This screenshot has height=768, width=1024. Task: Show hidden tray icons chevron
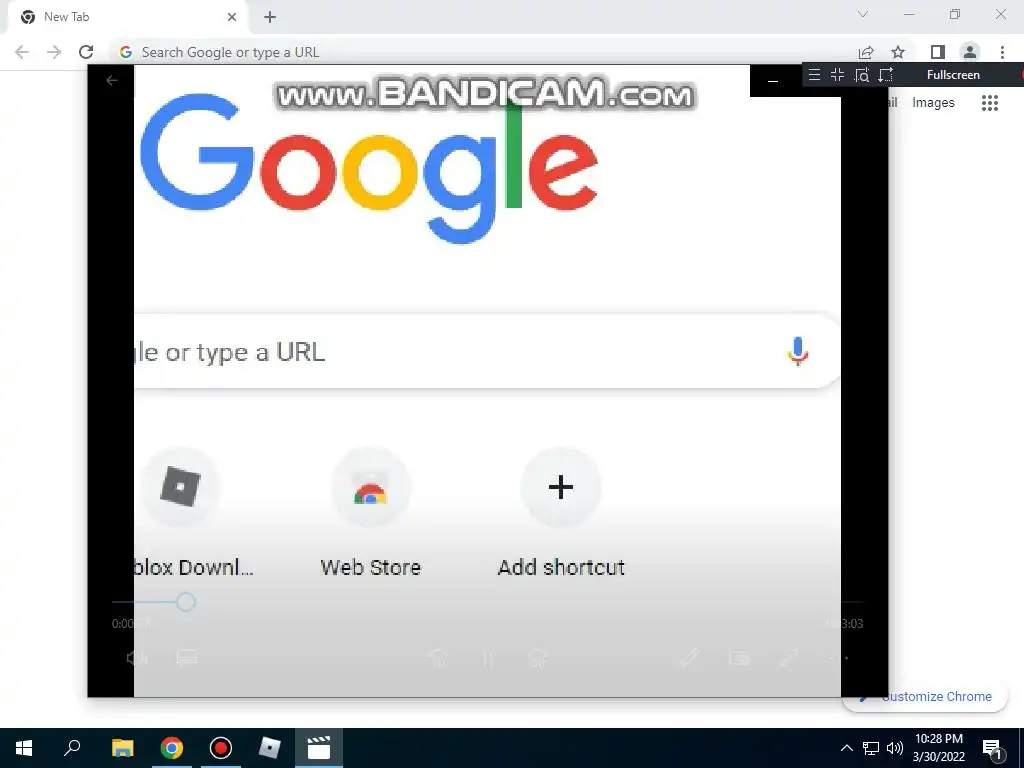click(846, 748)
